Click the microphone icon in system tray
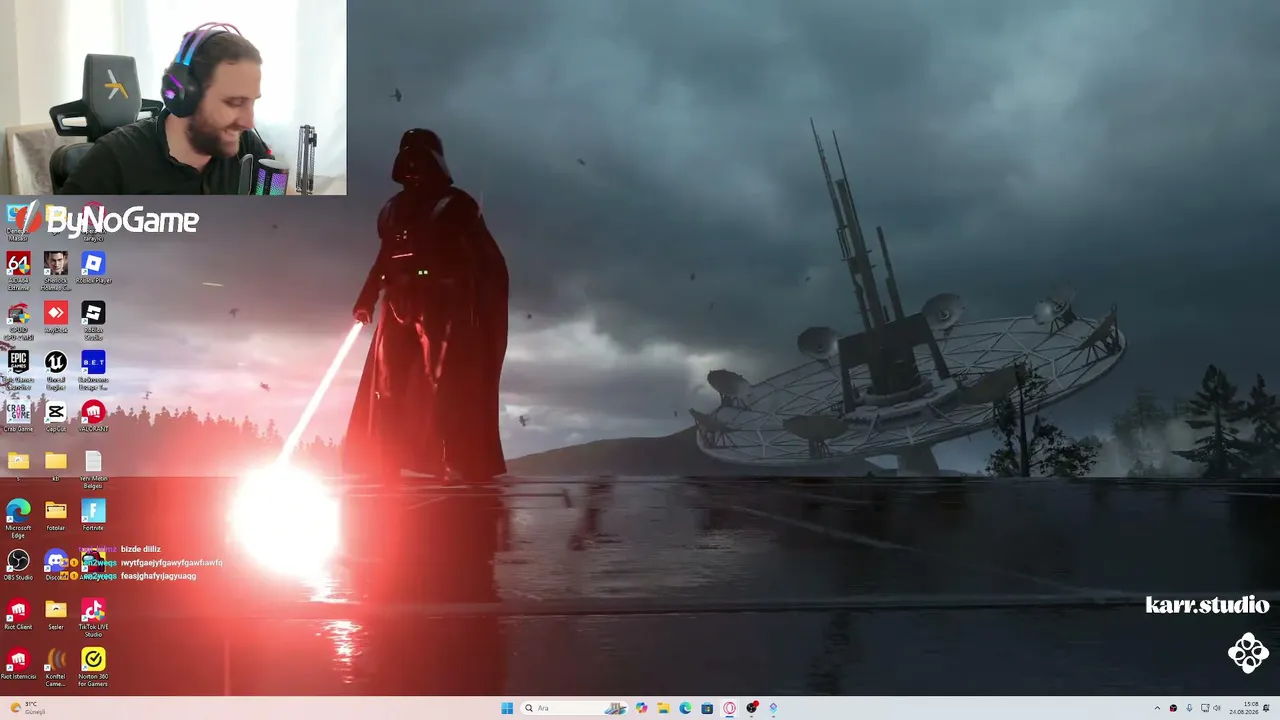Viewport: 1280px width, 720px height. point(1189,708)
